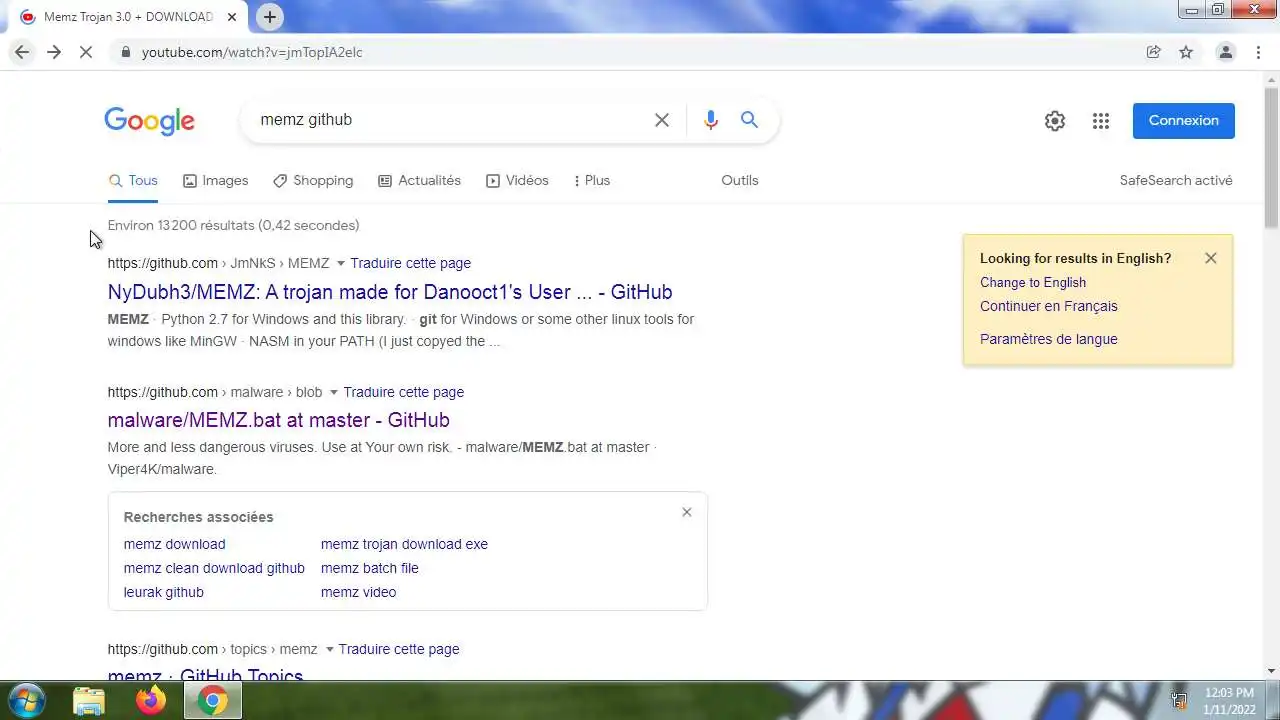Screen dimensions: 1280x720
Task: Click the address bar URL
Action: 252,52
